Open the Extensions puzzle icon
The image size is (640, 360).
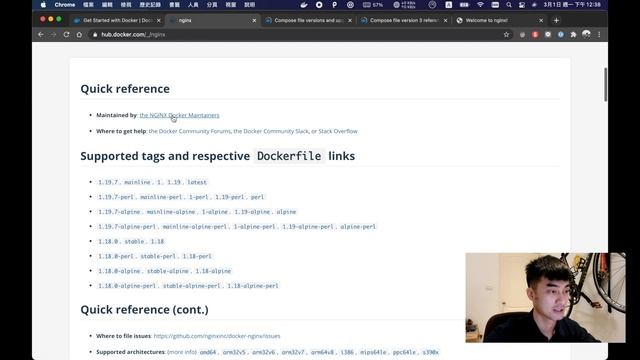[573, 35]
